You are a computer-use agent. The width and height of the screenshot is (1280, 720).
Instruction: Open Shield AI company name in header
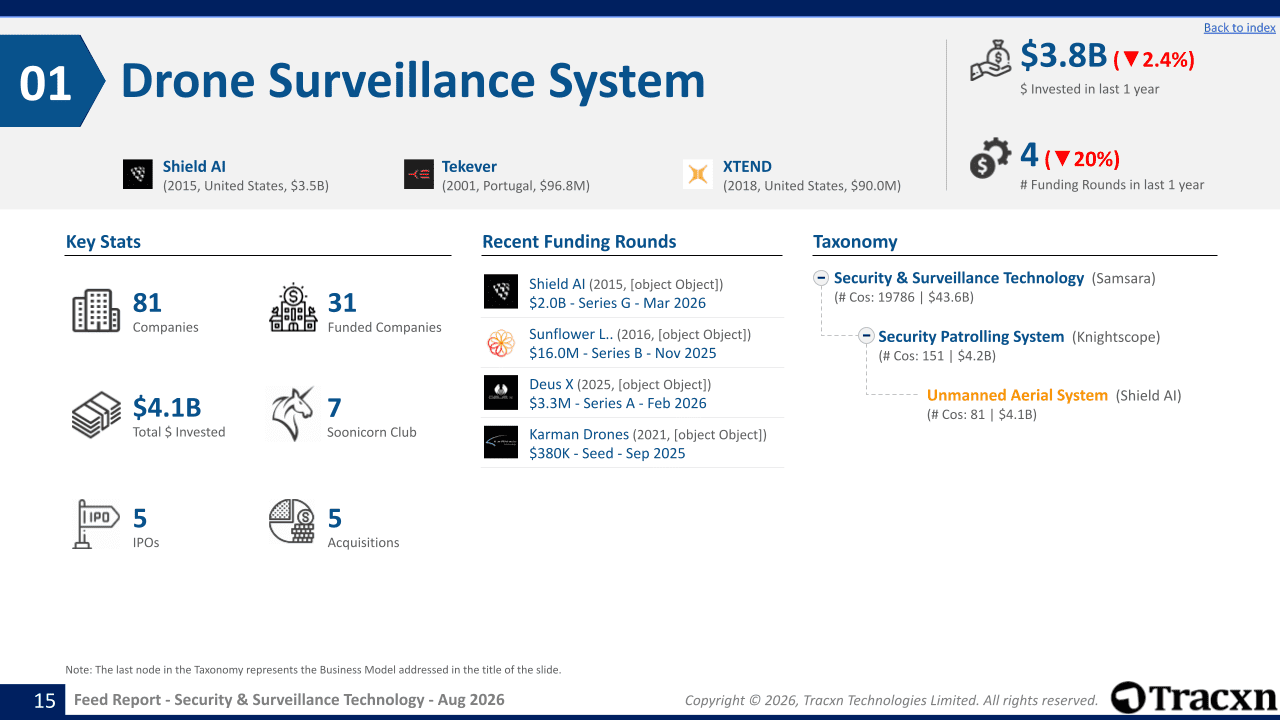click(x=194, y=166)
